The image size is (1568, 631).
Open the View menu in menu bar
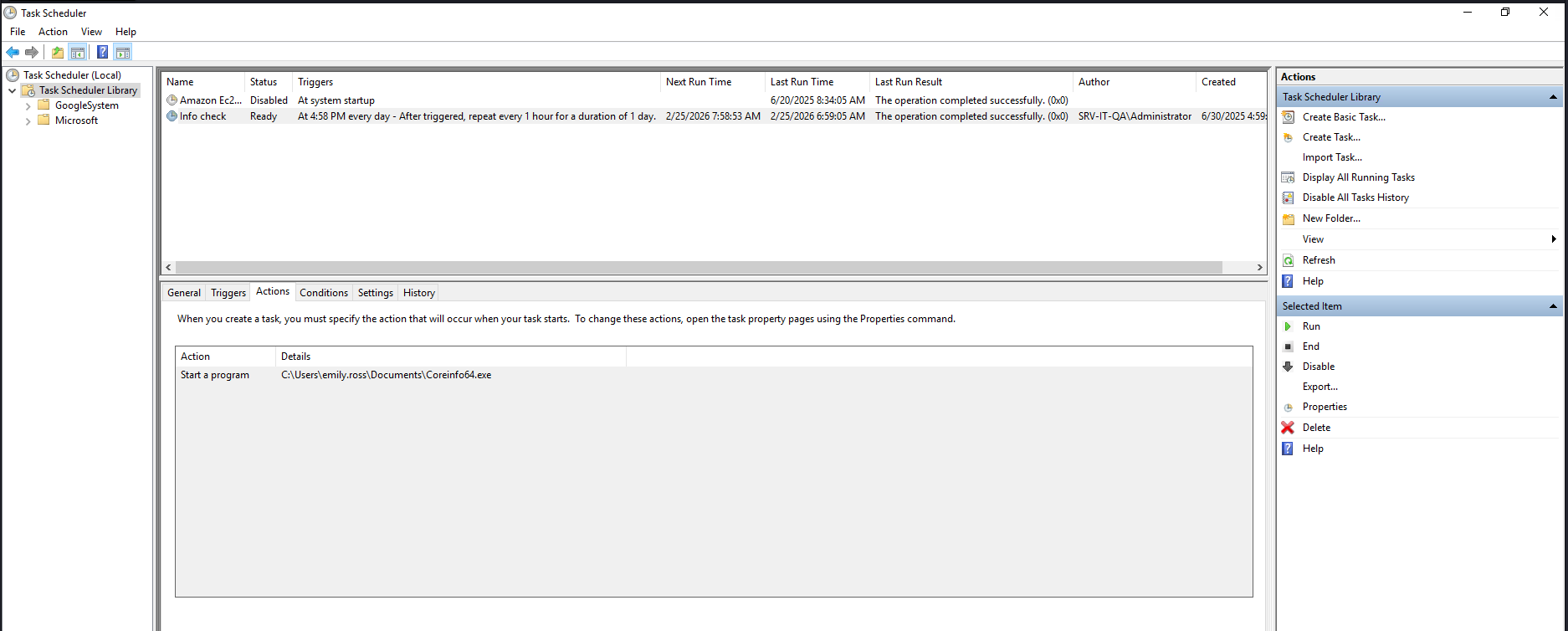[x=91, y=32]
